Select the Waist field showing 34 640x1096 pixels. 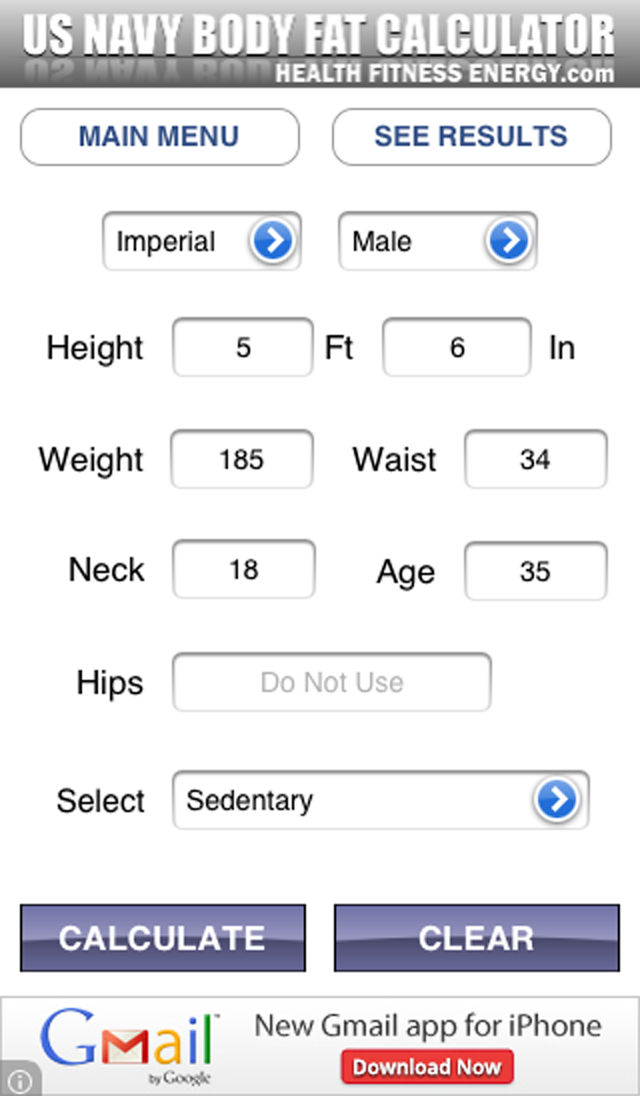[535, 459]
